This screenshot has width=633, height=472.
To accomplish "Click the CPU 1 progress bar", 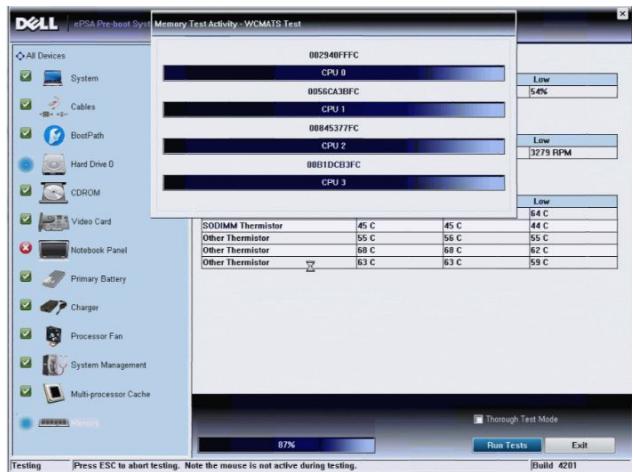I will [x=334, y=109].
